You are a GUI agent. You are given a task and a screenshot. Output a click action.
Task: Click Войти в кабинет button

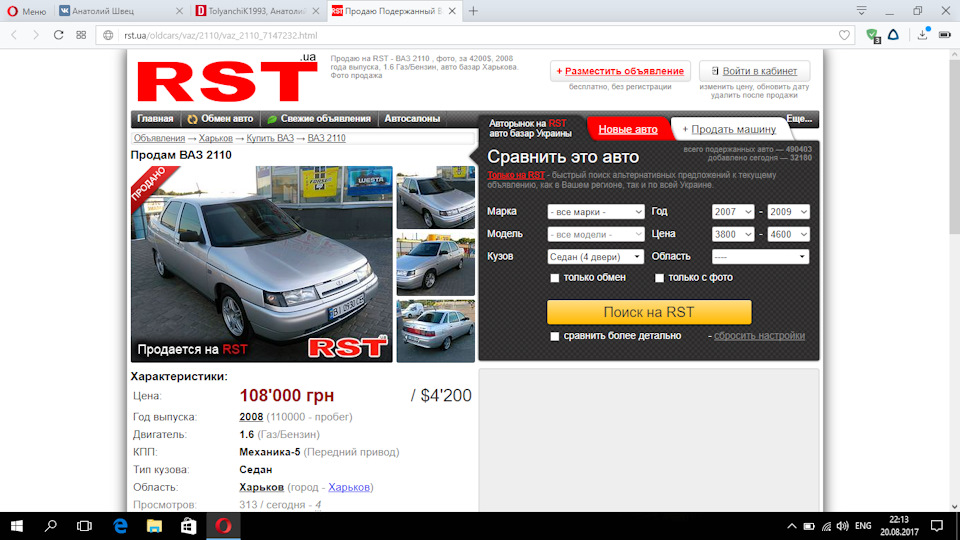[x=754, y=71]
